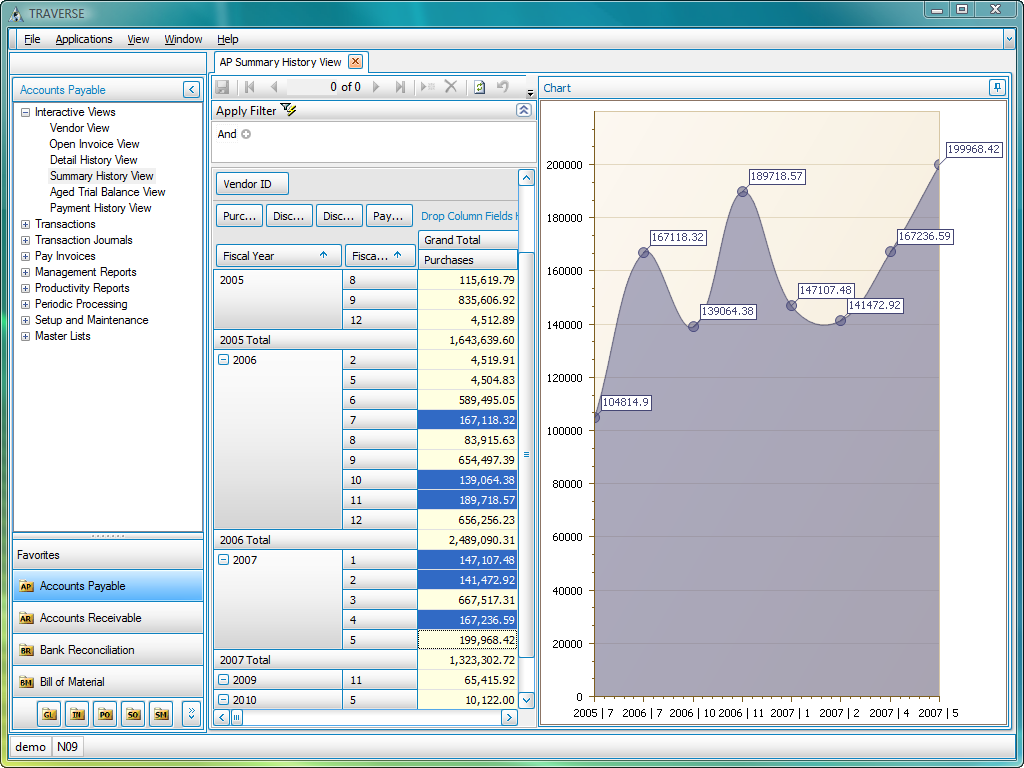This screenshot has width=1024, height=768.
Task: Click the Apply Filter funnel icon
Action: click(x=288, y=110)
